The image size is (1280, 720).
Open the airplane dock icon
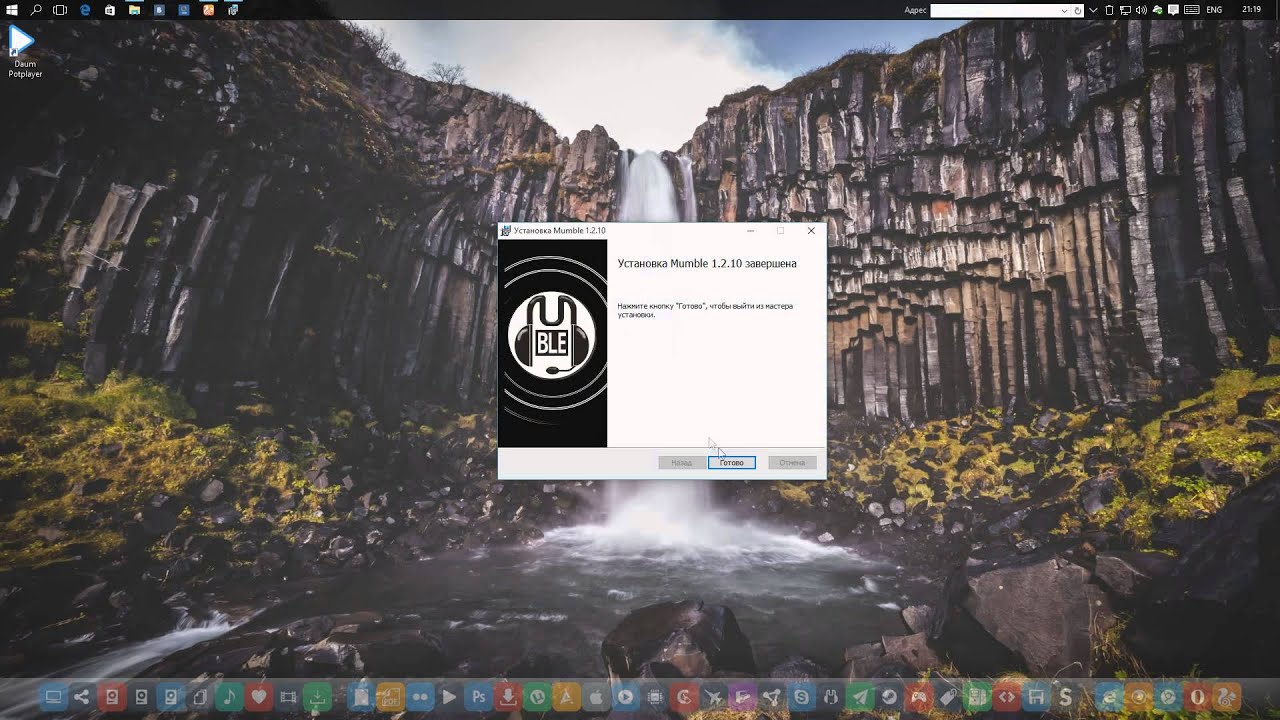point(713,696)
